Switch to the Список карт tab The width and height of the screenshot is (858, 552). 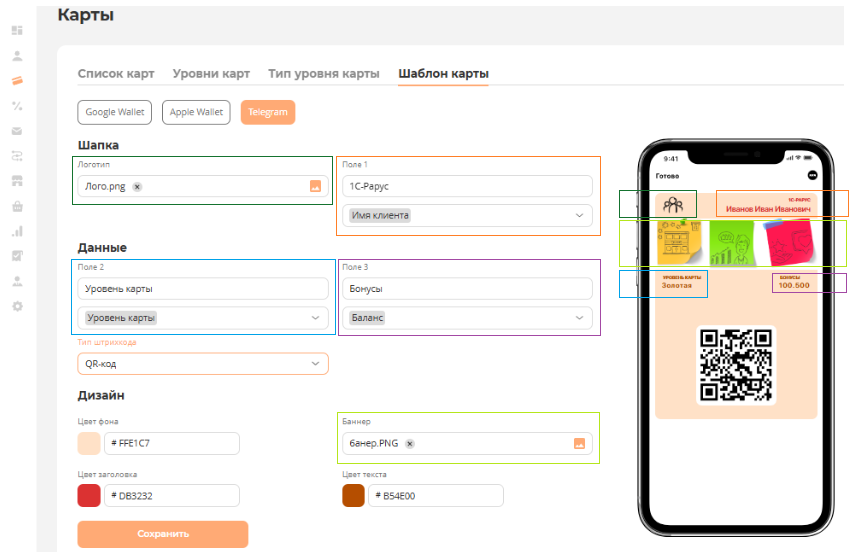point(116,74)
